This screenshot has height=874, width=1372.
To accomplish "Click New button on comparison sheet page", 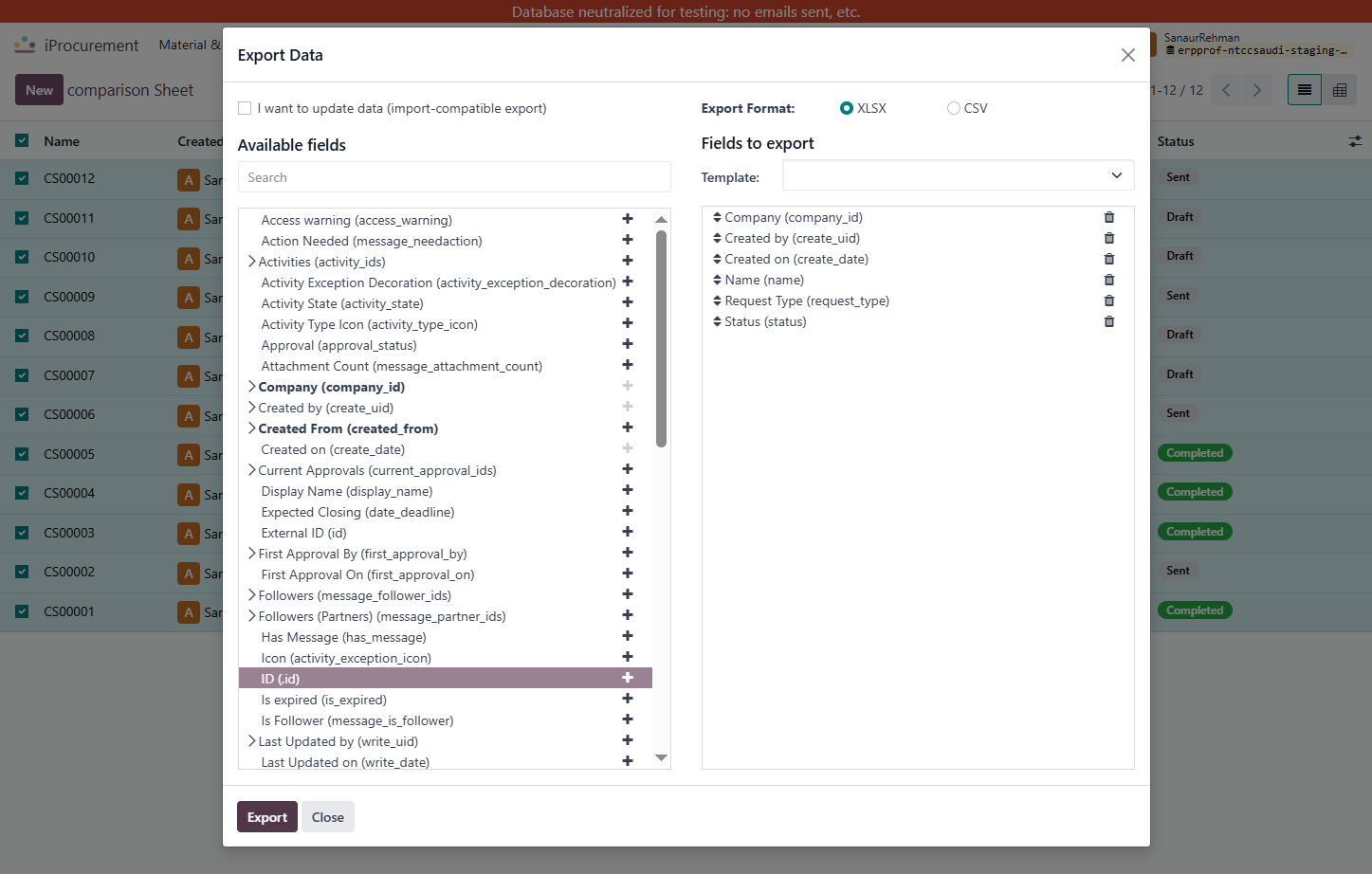I will click(39, 90).
